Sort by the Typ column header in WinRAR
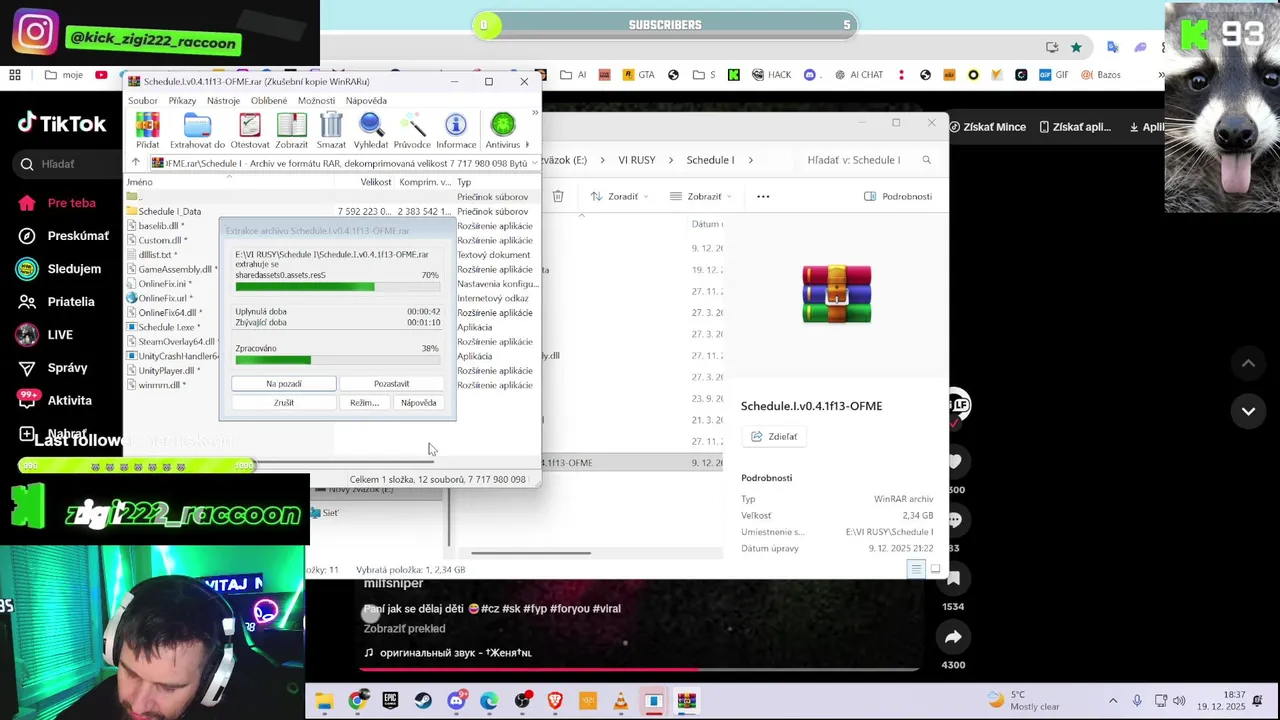 coord(464,182)
